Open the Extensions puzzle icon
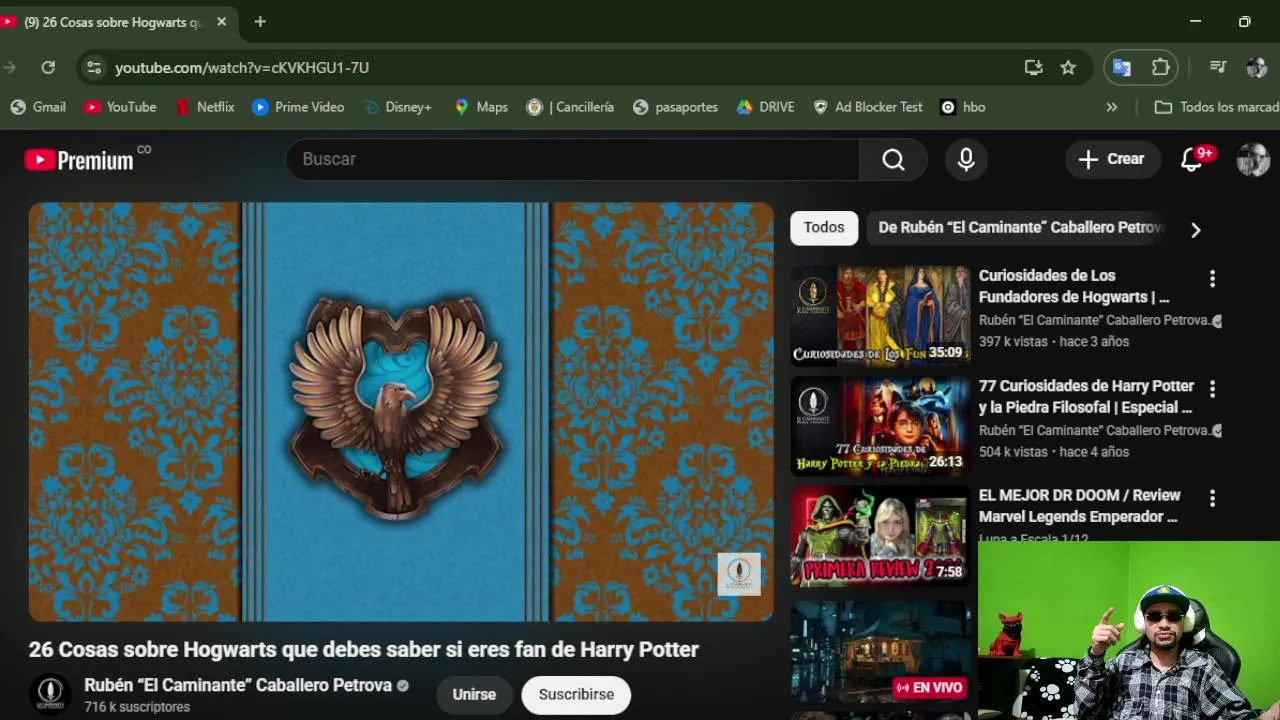Image resolution: width=1280 pixels, height=720 pixels. tap(1160, 67)
